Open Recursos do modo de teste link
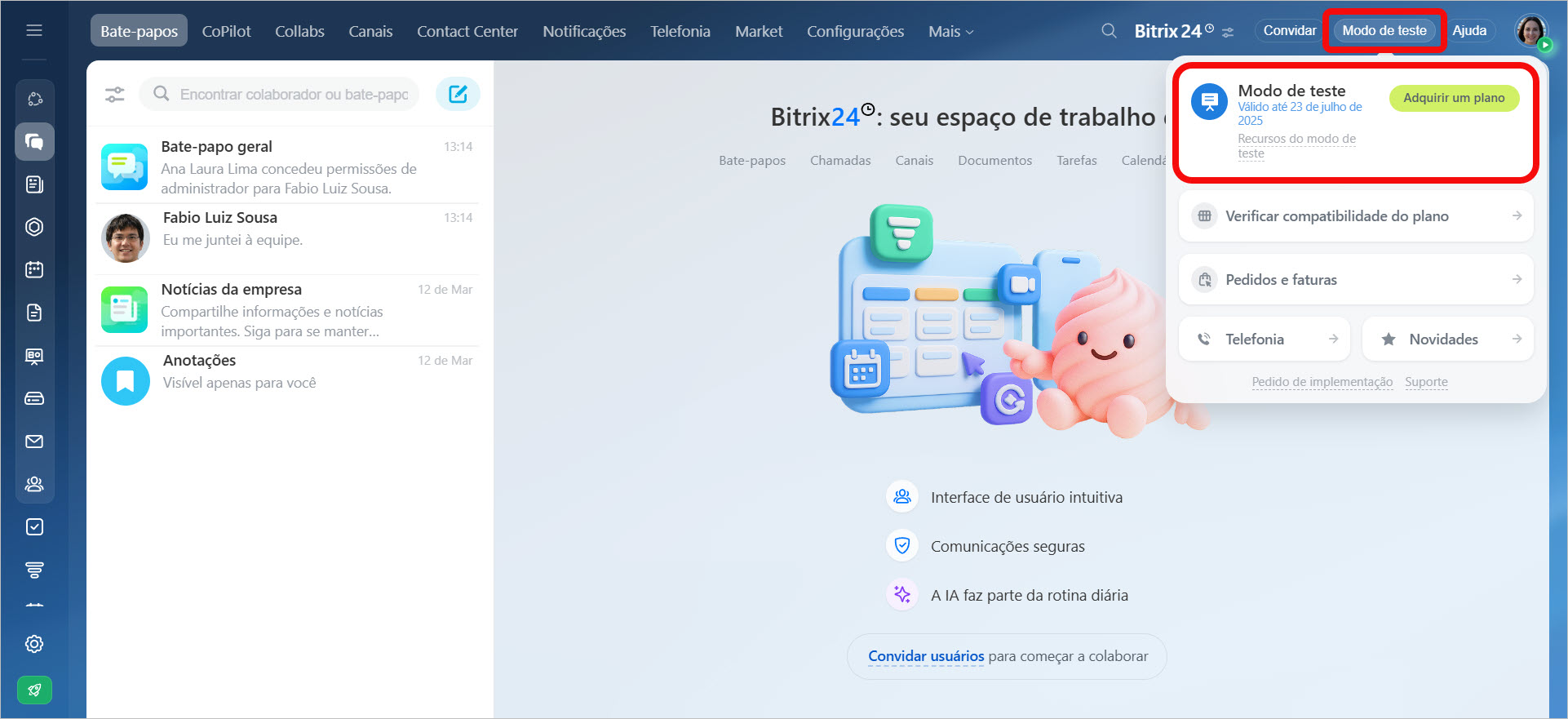This screenshot has width=1568, height=719. pyautogui.click(x=1296, y=146)
